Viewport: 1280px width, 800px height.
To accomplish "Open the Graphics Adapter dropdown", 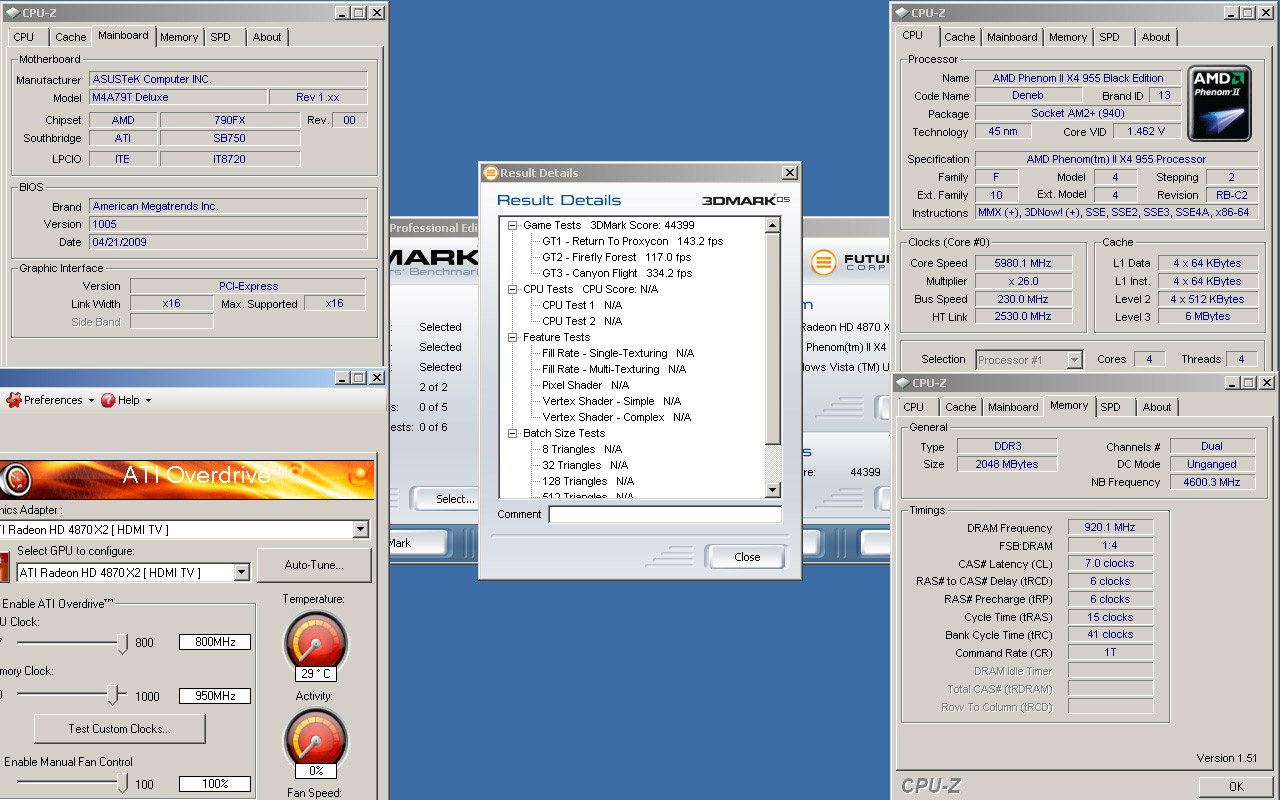I will click(x=360, y=529).
